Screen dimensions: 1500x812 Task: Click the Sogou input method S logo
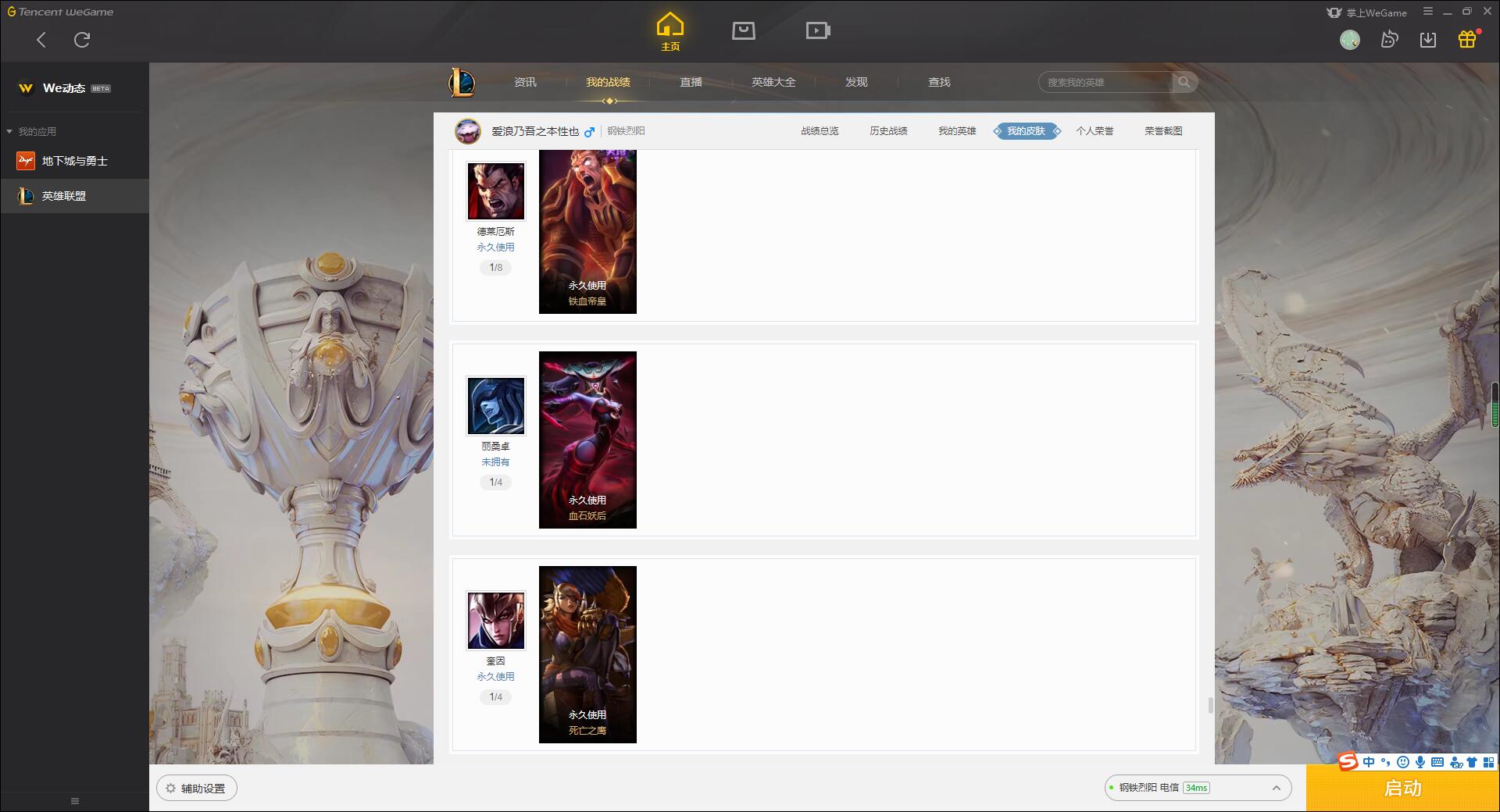[x=1348, y=762]
